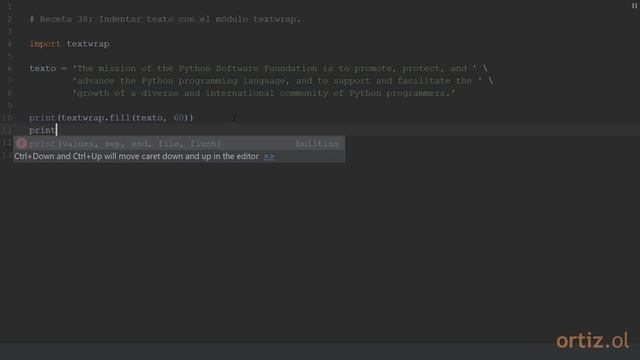This screenshot has width=640, height=360.
Task: Click the 'builtins' label in the suggestion
Action: pos(317,144)
